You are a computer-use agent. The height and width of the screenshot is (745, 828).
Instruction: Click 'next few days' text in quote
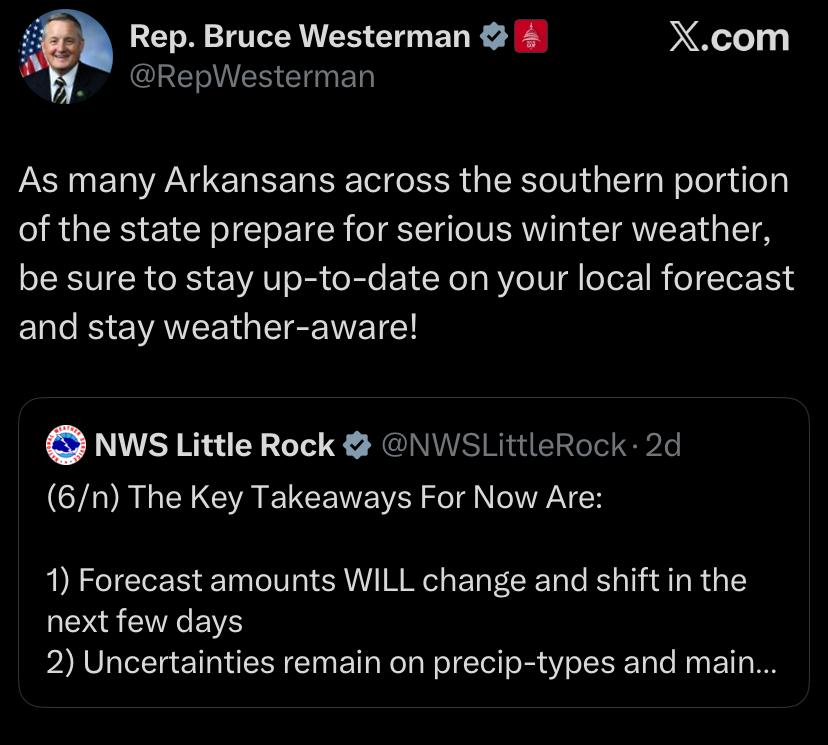144,621
